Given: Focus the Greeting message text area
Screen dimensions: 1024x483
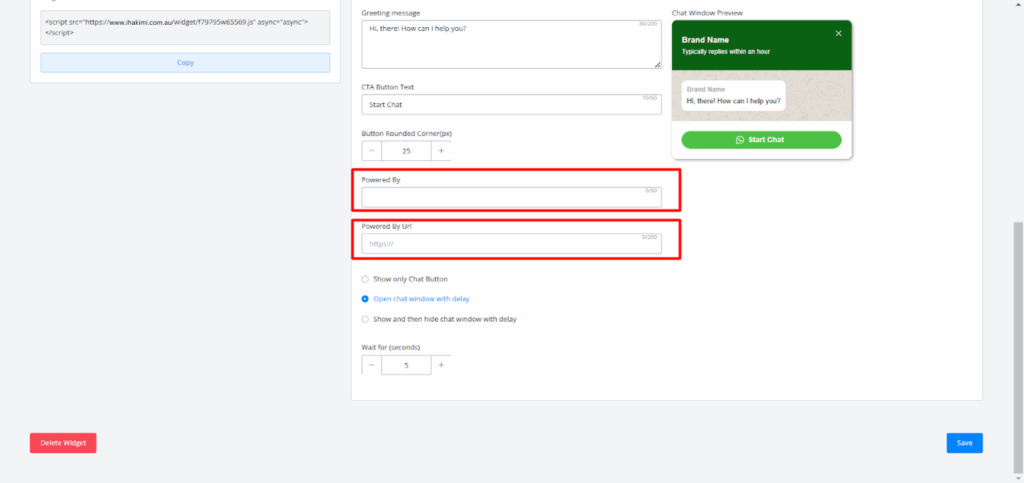Looking at the screenshot, I should (510, 45).
